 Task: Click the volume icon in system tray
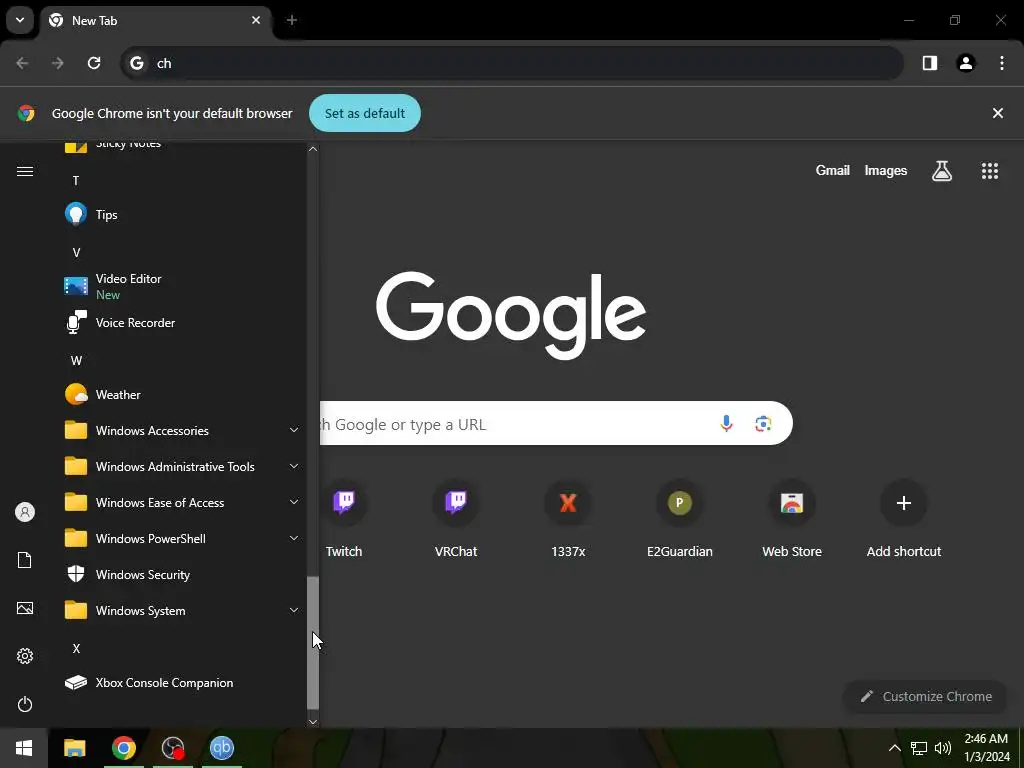click(942, 748)
